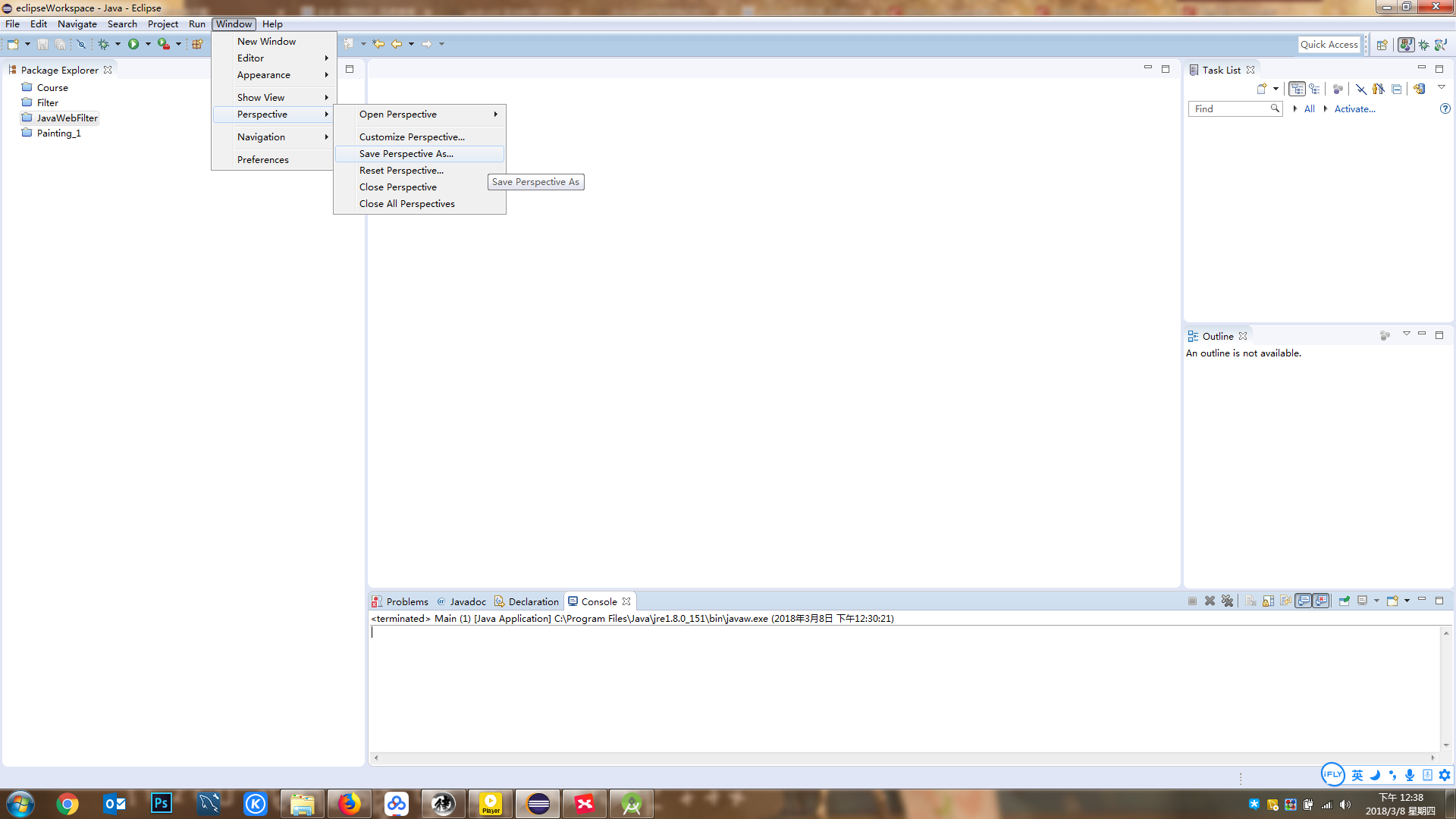The width and height of the screenshot is (1456, 819).
Task: Open the Show View submenu
Action: pos(274,97)
